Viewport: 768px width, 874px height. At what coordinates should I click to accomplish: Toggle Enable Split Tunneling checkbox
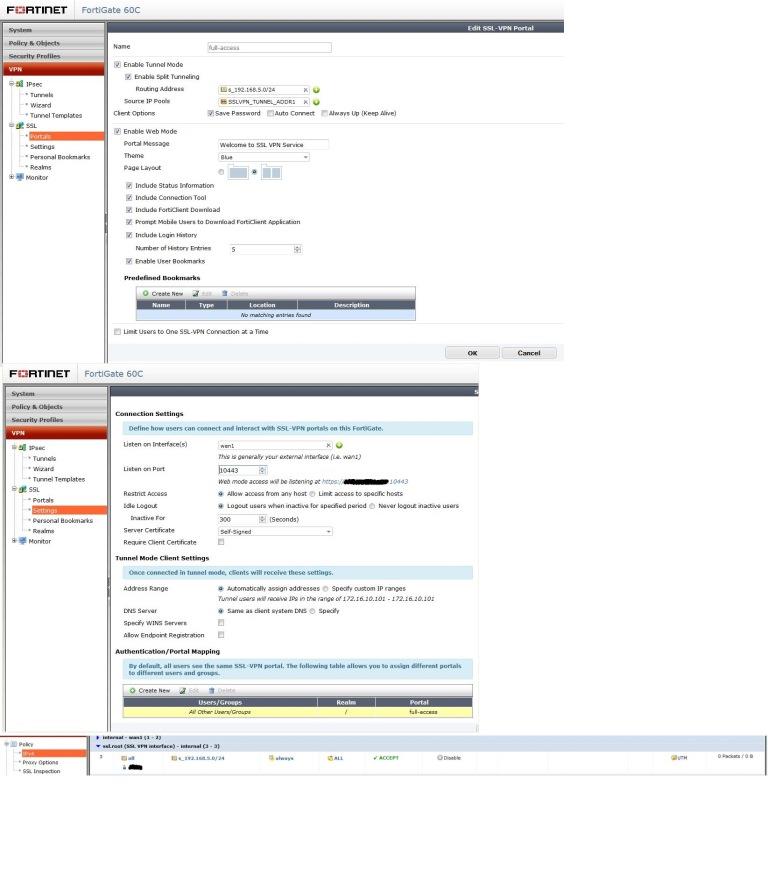(x=128, y=77)
